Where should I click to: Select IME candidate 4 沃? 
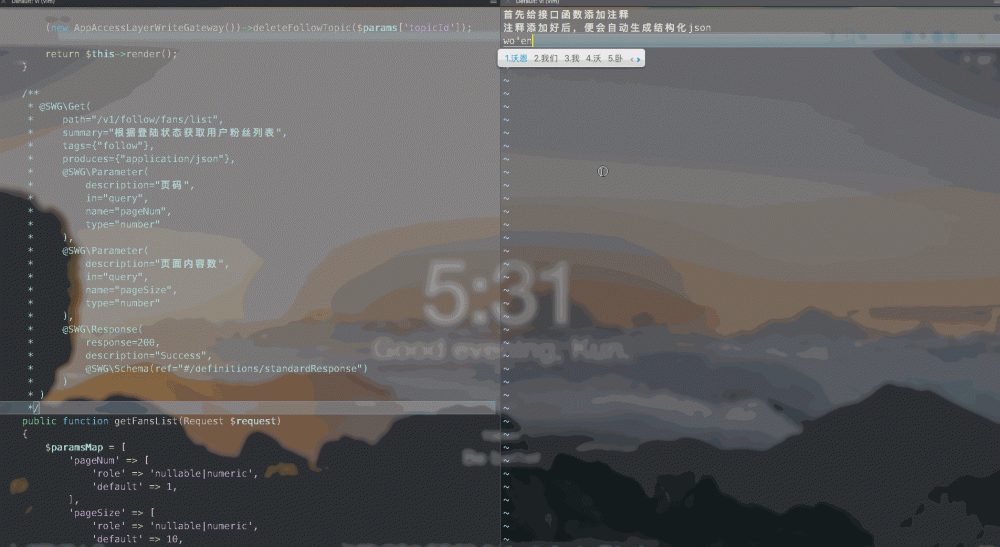click(x=593, y=59)
